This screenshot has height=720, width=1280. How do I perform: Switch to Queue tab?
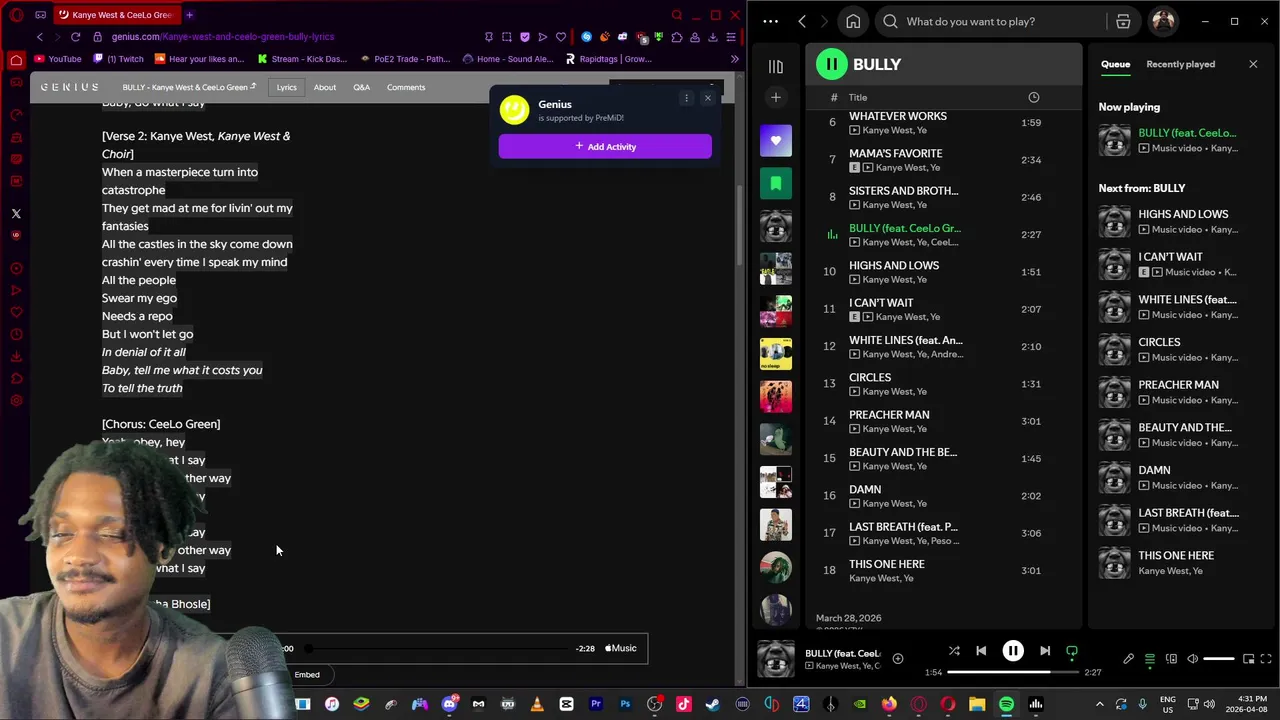[x=1115, y=64]
